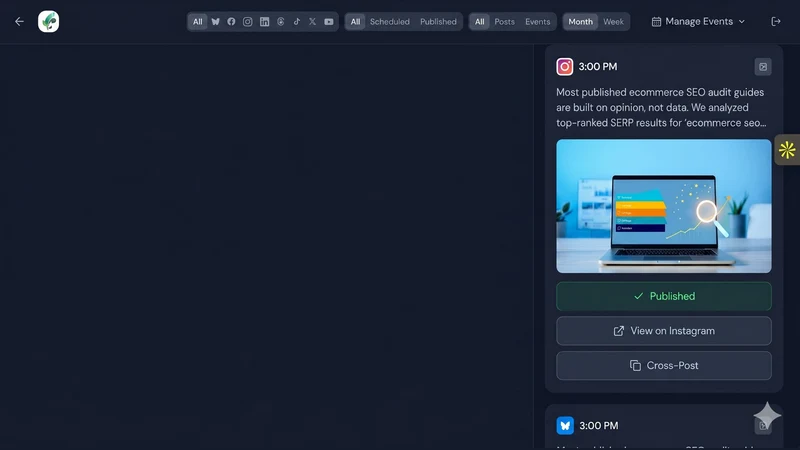Click the green Published status button

664,296
